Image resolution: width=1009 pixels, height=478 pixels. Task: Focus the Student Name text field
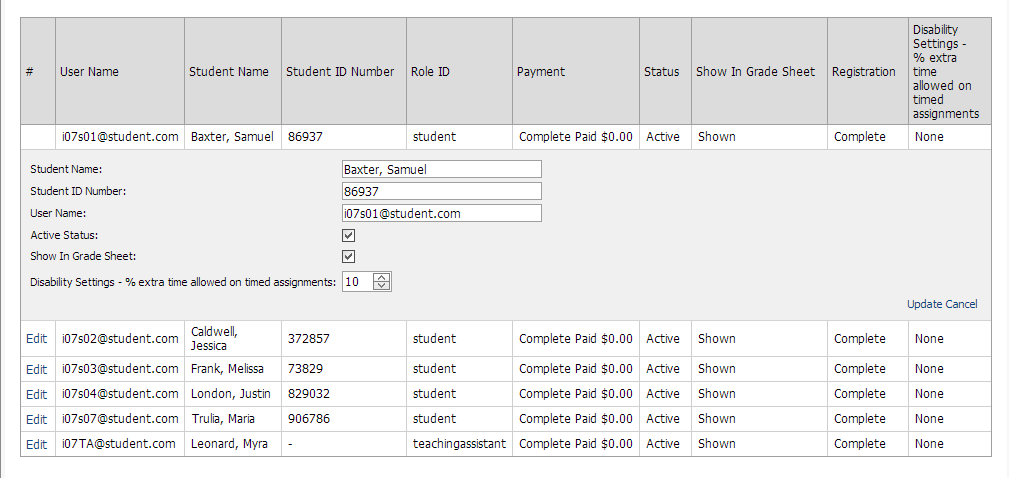tap(441, 169)
